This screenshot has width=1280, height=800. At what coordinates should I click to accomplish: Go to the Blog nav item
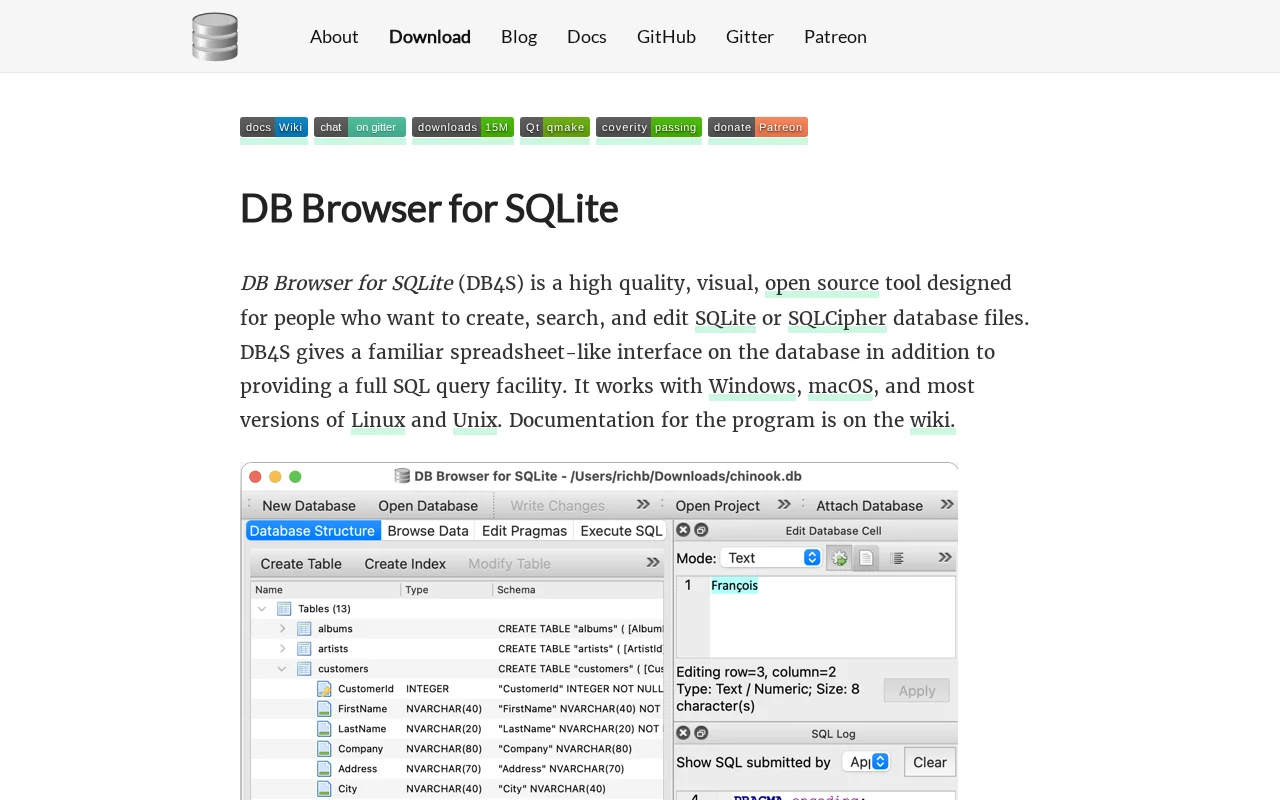[x=519, y=37]
